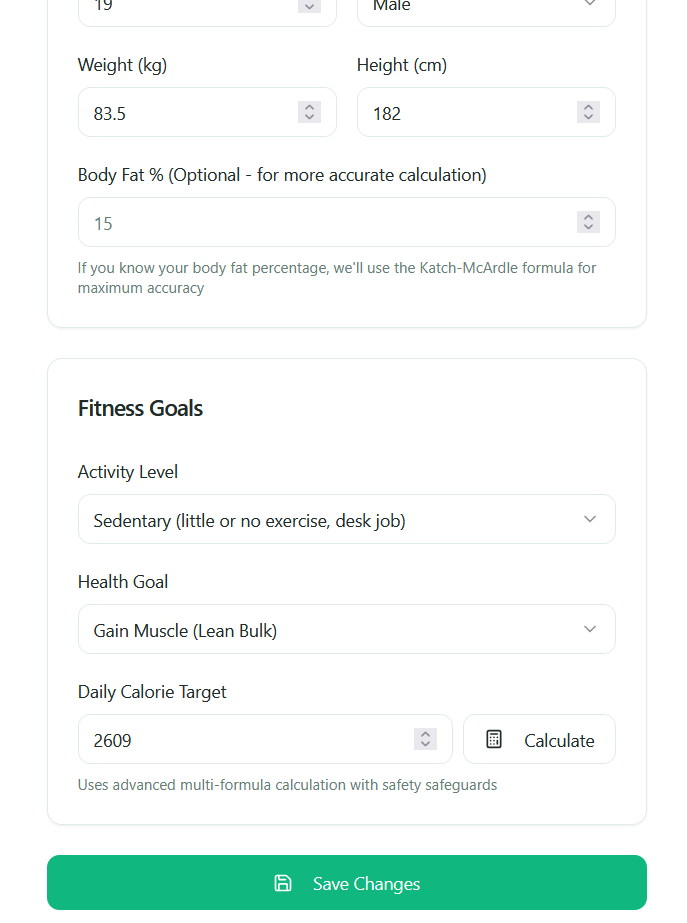Decrease calorie target using the down arrow
Viewport: 687px width, 923px height.
[x=425, y=744]
